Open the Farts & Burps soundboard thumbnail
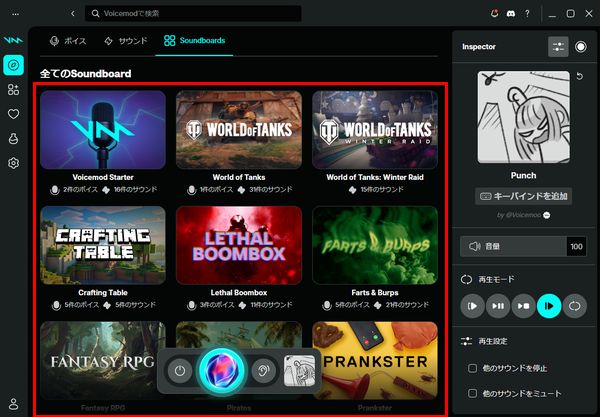The image size is (600, 417). pos(375,245)
